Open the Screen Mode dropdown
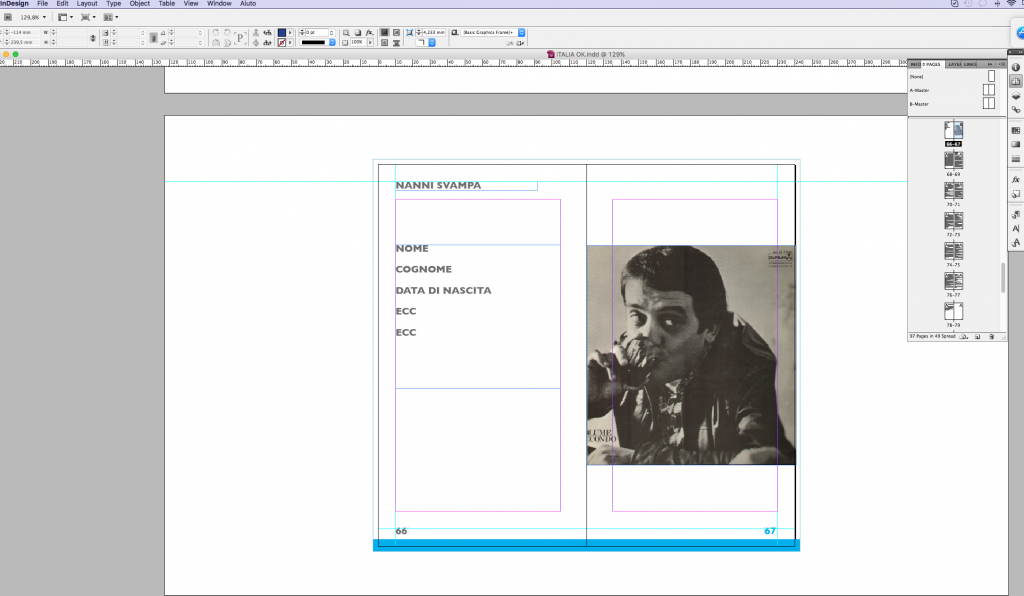 coord(88,17)
